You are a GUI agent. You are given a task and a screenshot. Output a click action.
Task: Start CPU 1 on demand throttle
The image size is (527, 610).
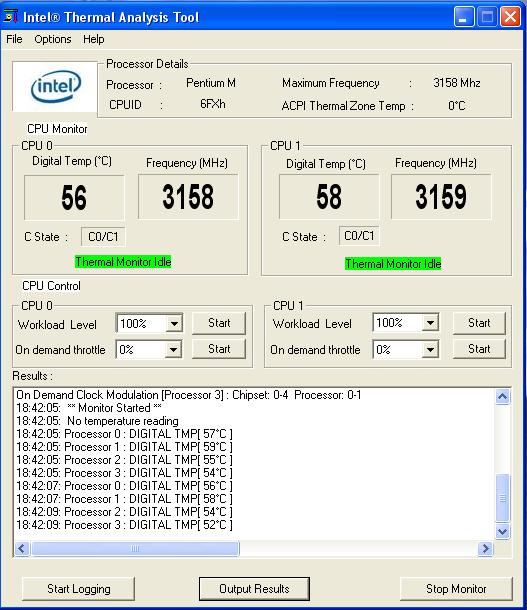click(479, 349)
